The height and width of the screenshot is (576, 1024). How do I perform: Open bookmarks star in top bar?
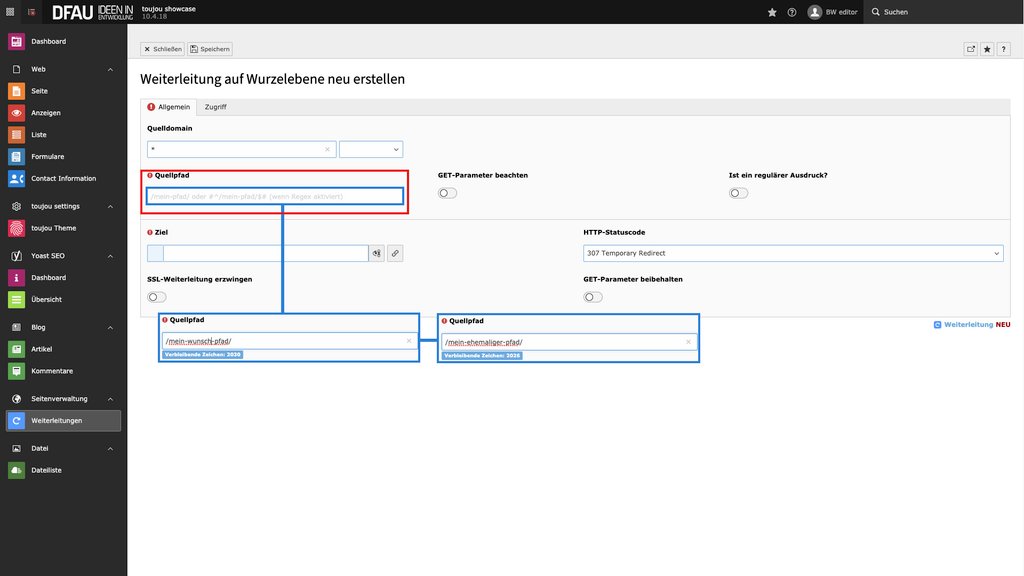tap(771, 12)
